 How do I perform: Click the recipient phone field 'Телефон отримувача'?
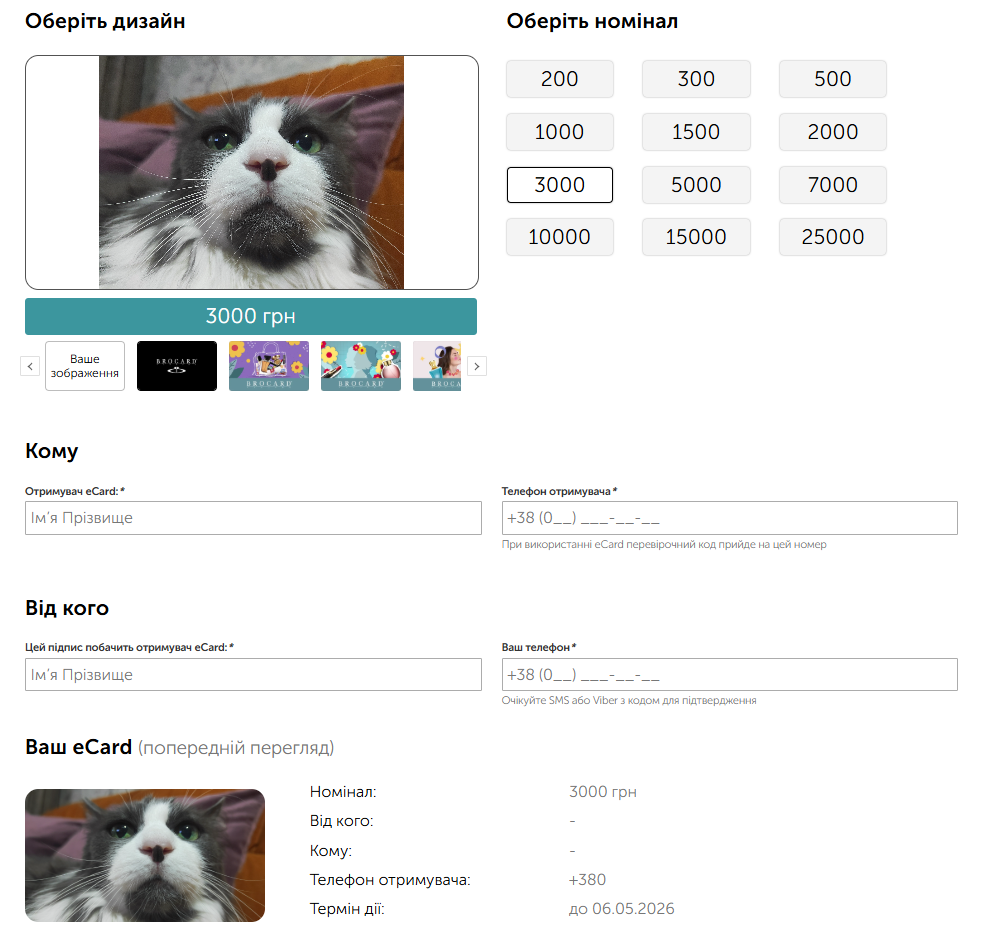tap(729, 518)
